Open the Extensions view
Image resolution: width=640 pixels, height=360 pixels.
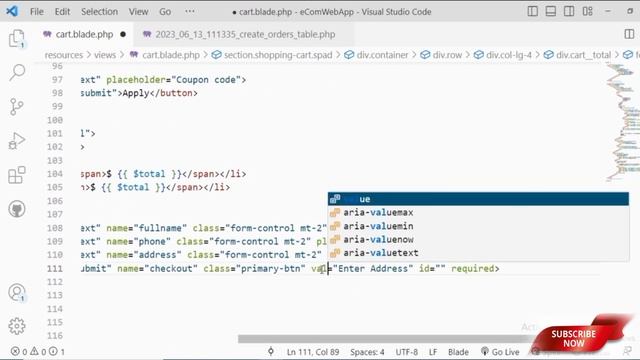17,175
